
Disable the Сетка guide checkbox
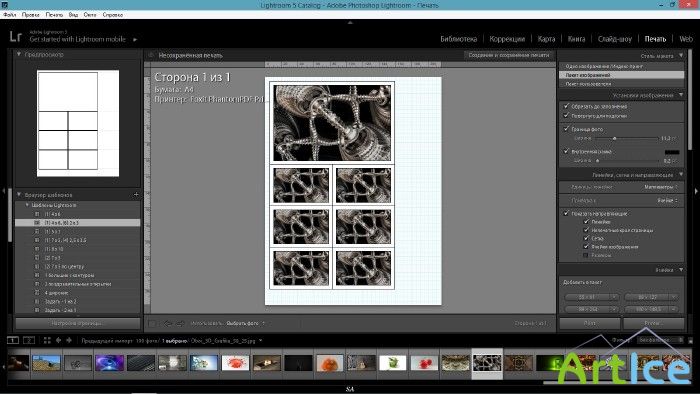point(586,238)
